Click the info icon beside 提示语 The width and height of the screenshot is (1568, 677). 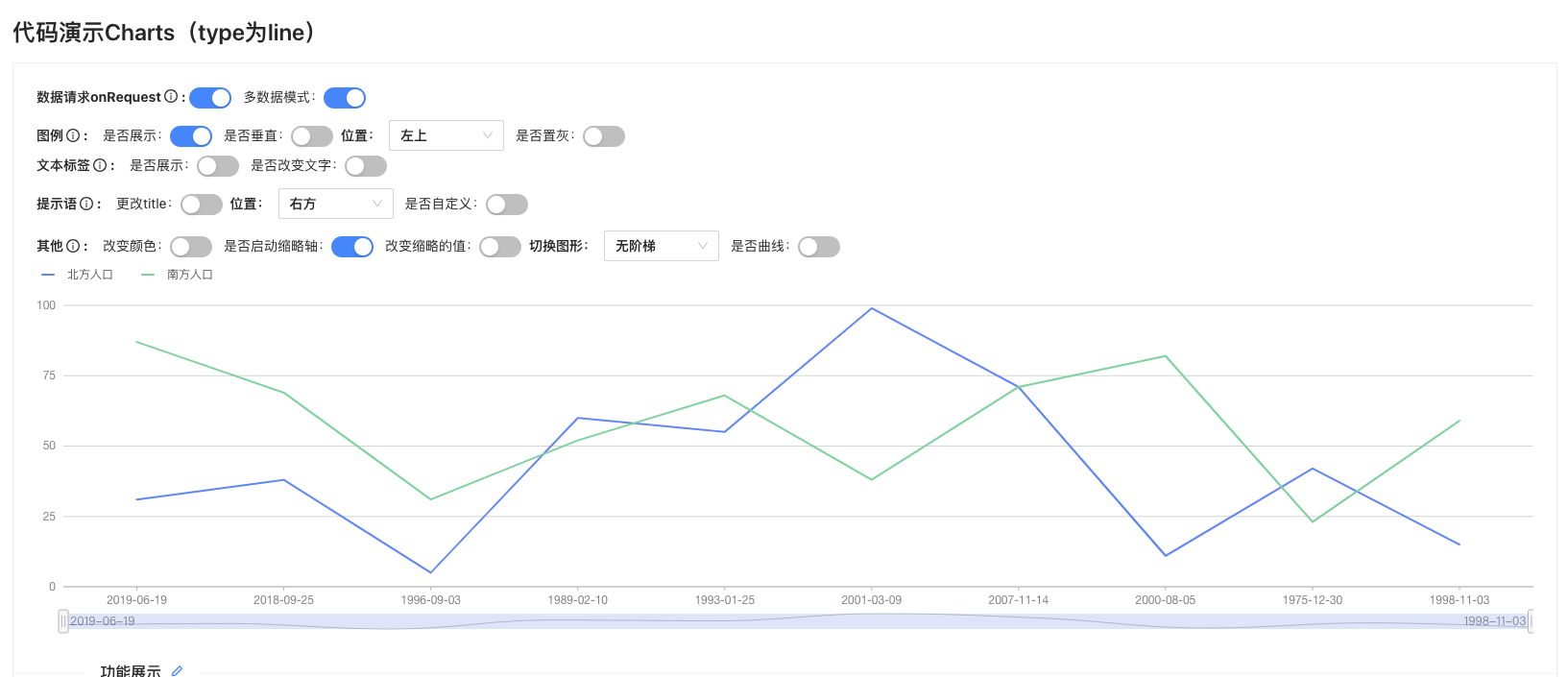[86, 204]
